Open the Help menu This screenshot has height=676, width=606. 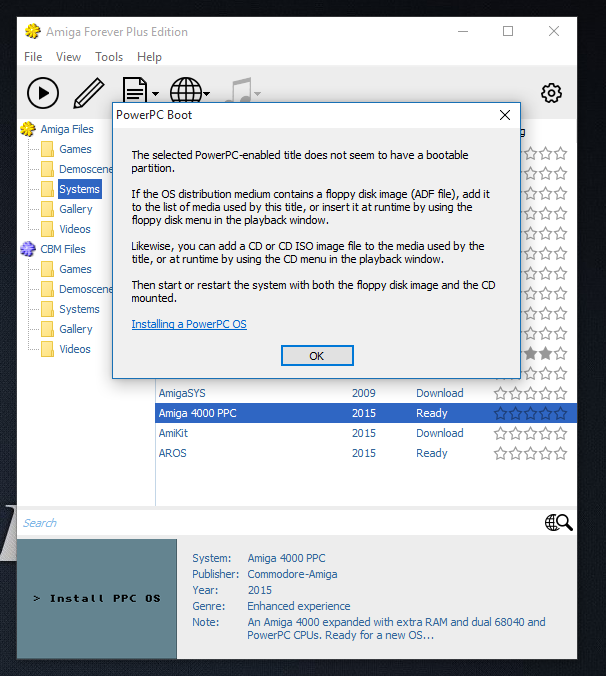[x=149, y=57]
